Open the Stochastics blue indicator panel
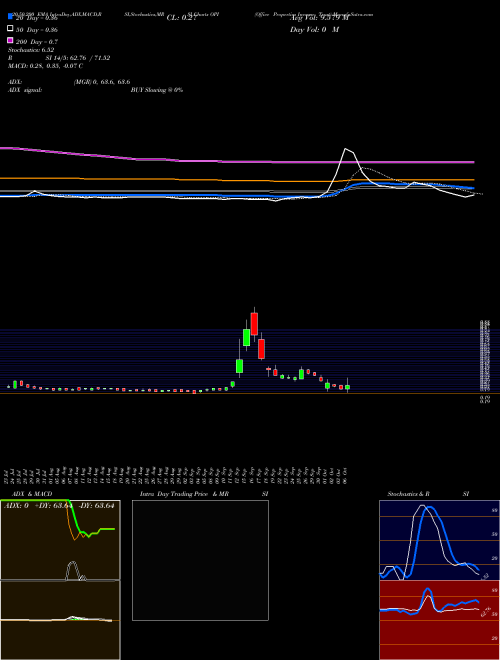The height and width of the screenshot is (660, 500). 439,540
